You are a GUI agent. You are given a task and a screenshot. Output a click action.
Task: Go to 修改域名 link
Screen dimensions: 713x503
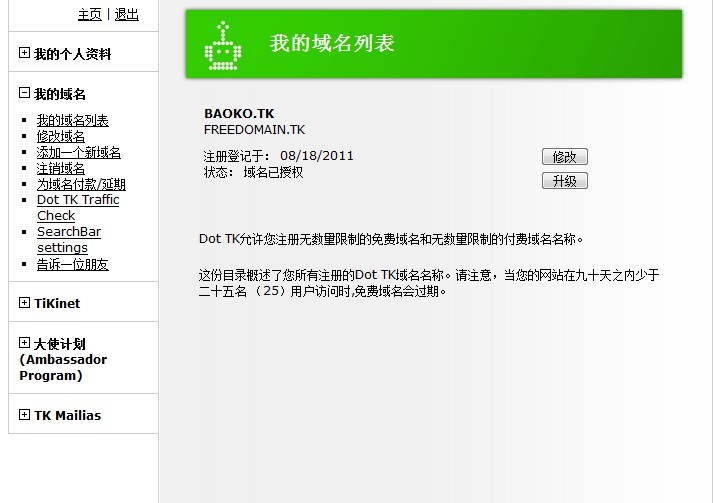(61, 136)
